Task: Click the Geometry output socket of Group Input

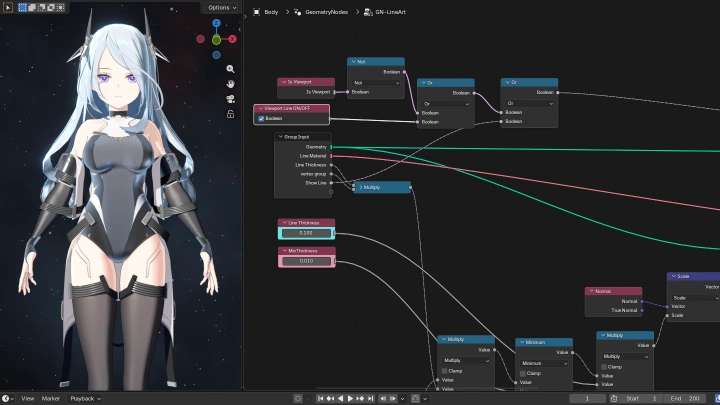Action: tap(332, 147)
